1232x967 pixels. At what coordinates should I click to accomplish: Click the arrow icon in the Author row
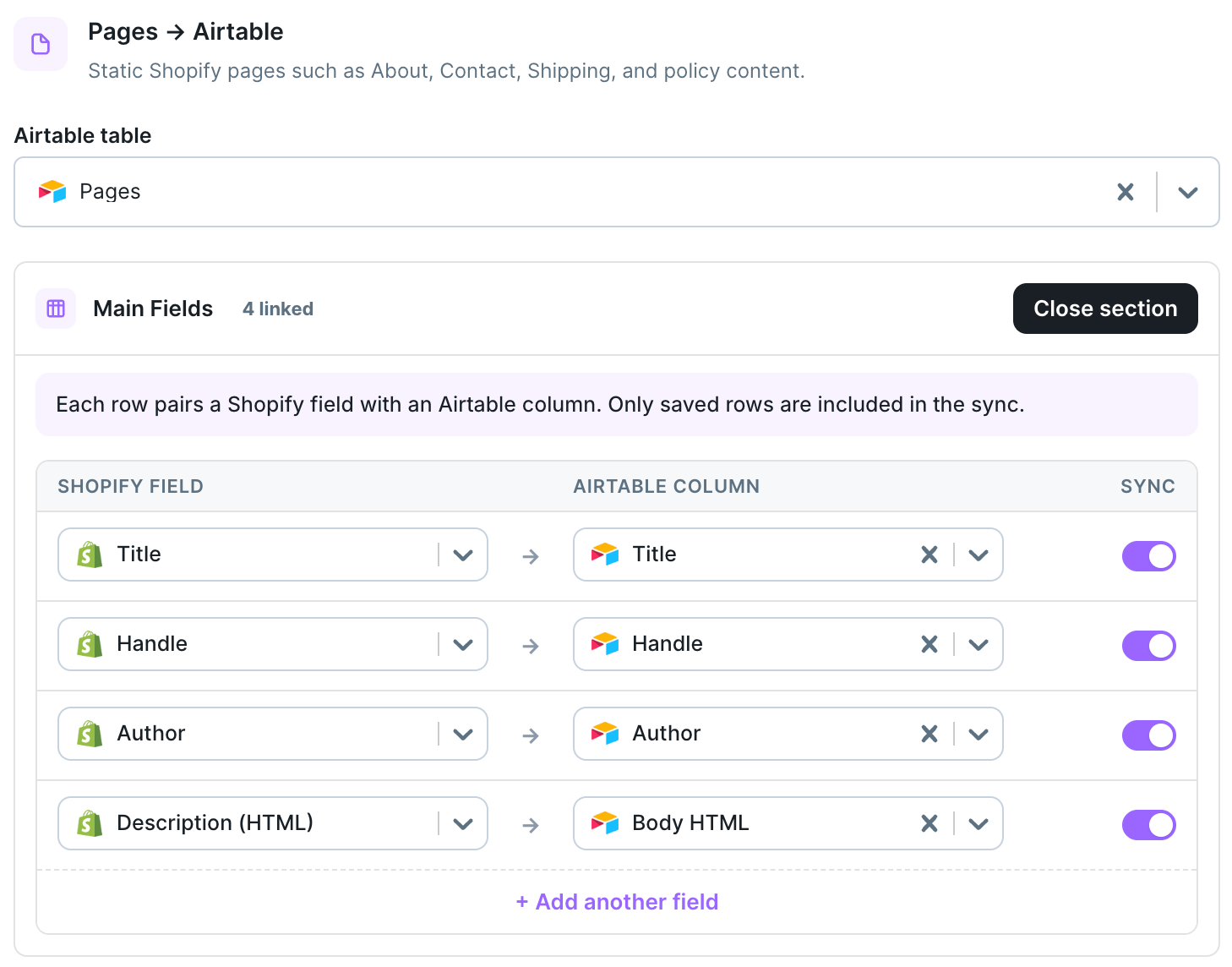pos(531,735)
